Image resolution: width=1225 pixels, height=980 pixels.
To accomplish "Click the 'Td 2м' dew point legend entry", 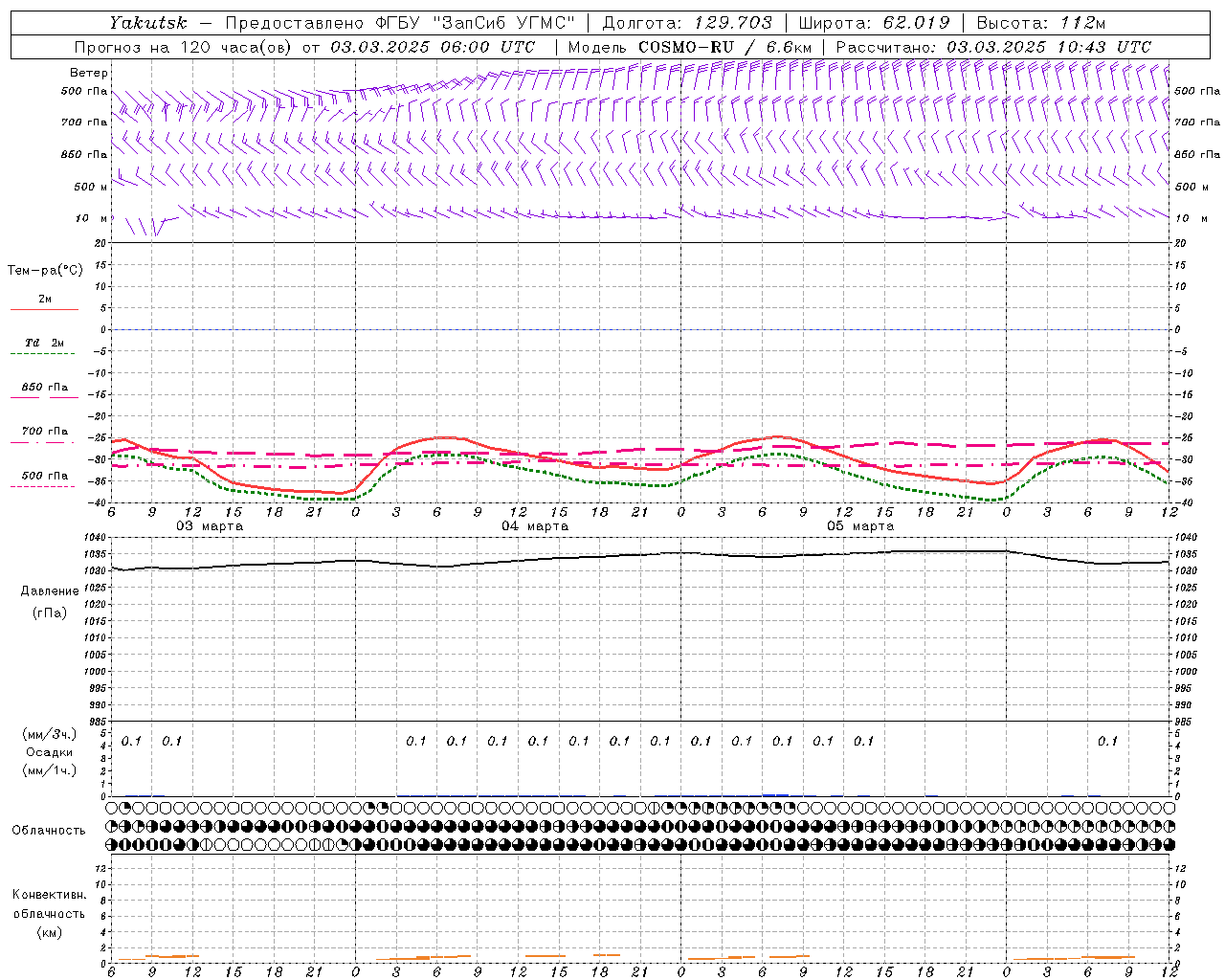I will click(x=45, y=343).
